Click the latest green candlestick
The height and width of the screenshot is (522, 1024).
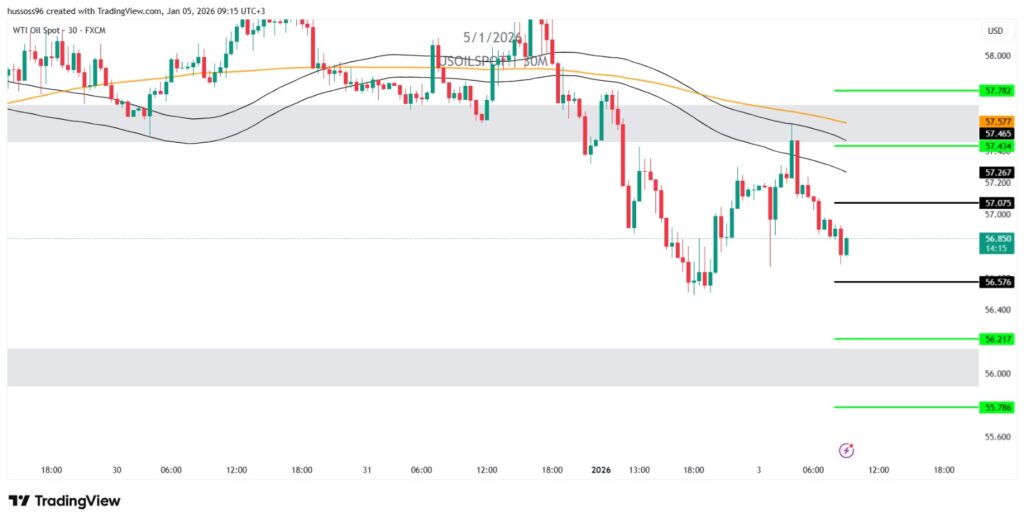847,246
